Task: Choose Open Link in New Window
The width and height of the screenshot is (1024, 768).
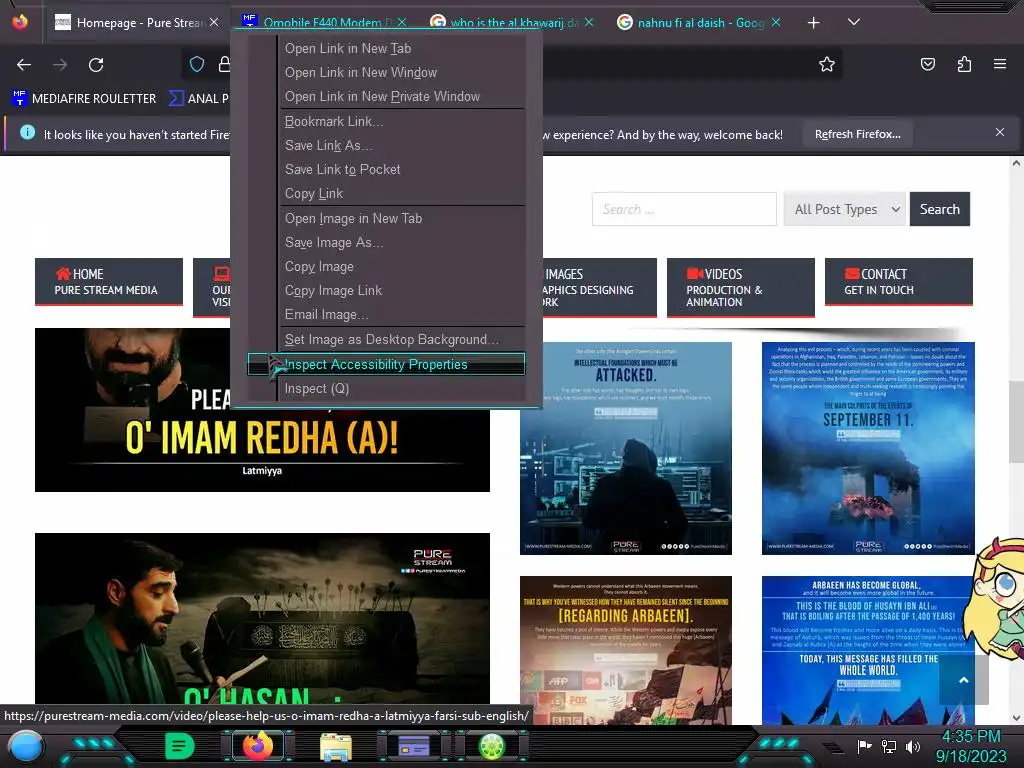Action: point(402,72)
